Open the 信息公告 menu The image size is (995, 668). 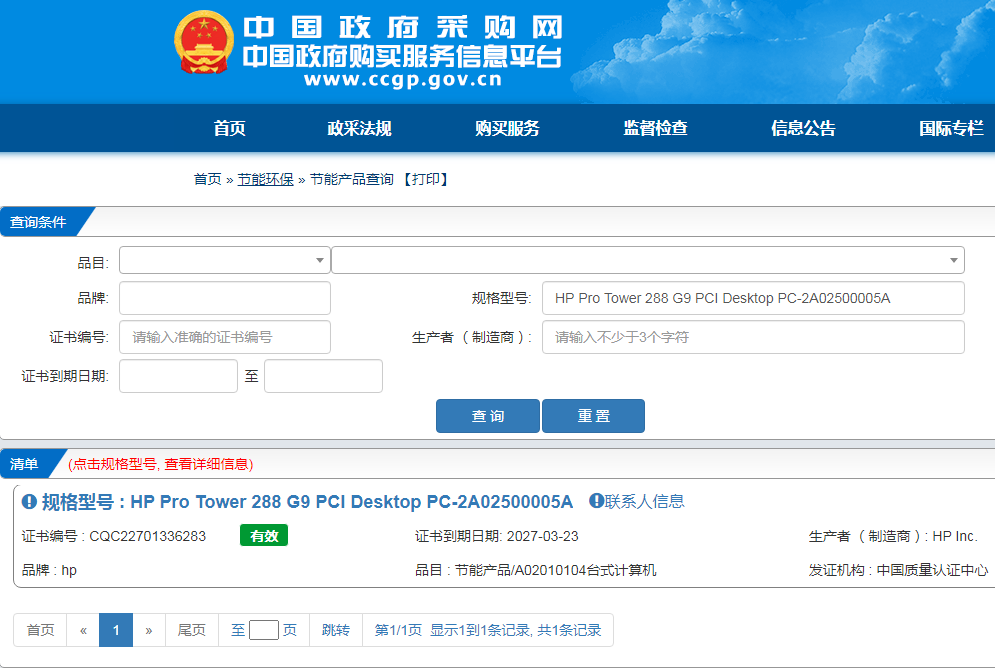803,128
